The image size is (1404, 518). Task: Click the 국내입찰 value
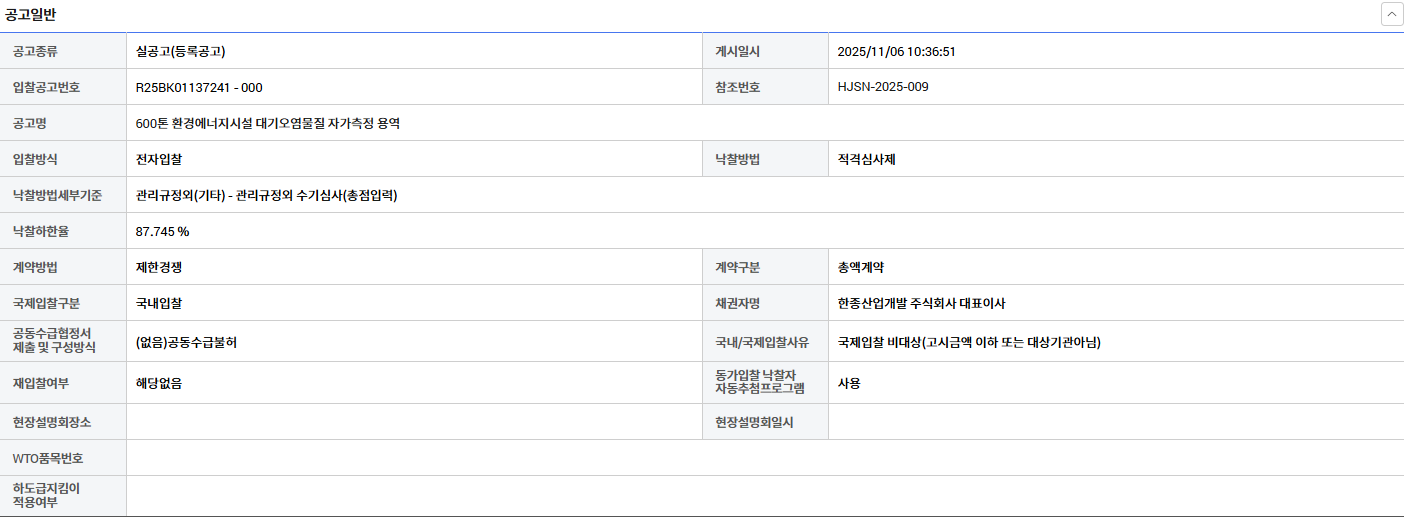pyautogui.click(x=159, y=303)
